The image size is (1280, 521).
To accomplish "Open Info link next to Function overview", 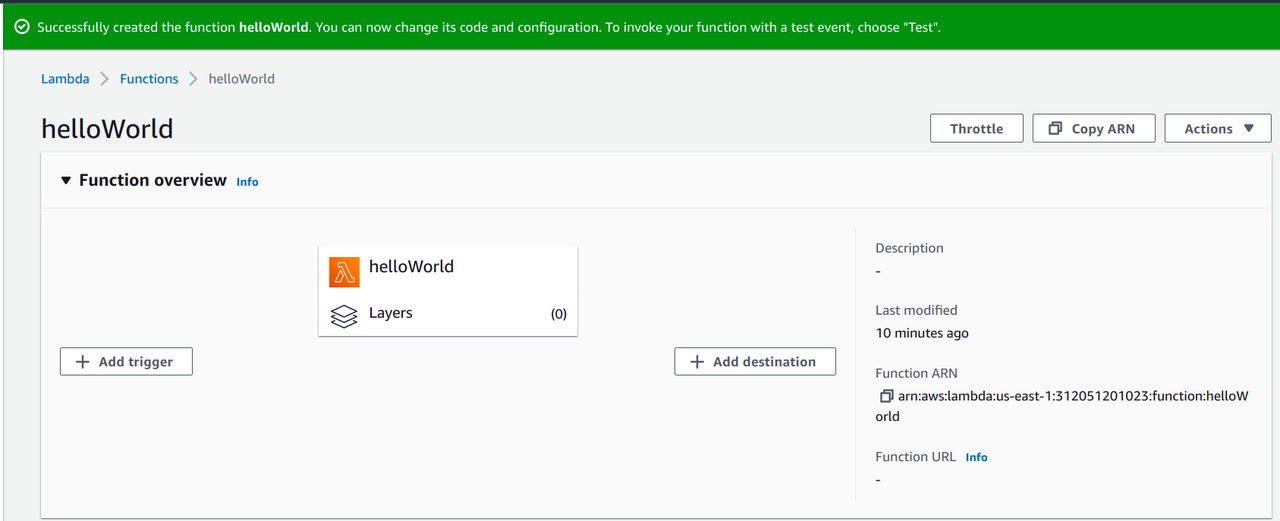I will coord(247,182).
